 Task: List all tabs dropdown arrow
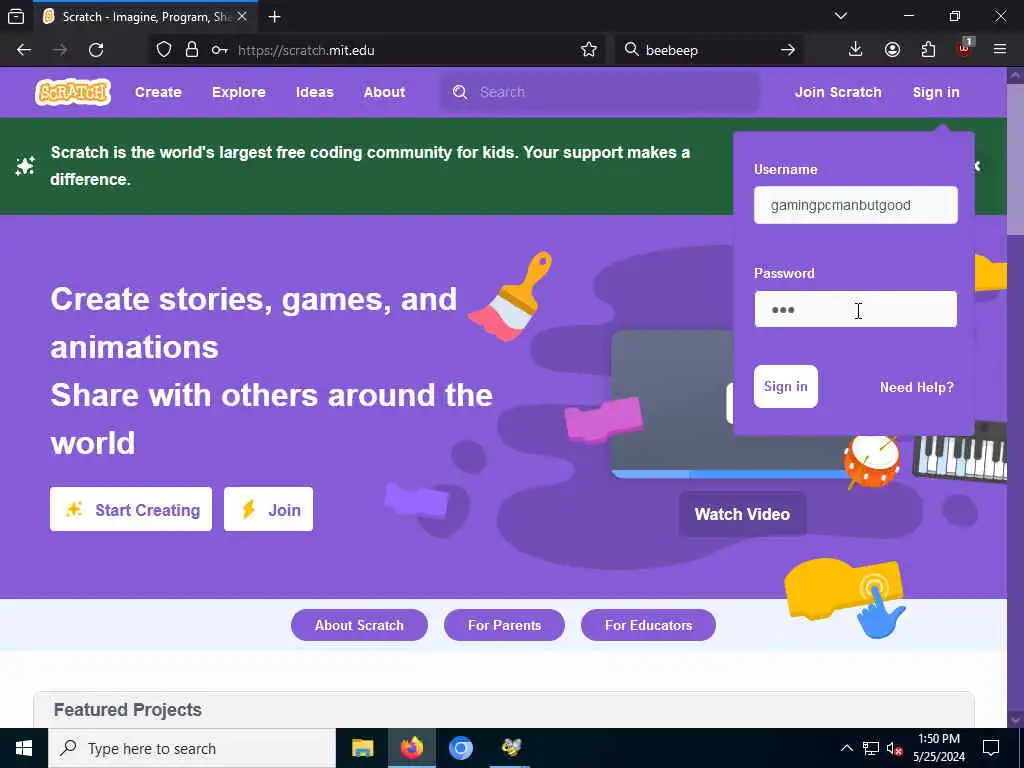(840, 16)
